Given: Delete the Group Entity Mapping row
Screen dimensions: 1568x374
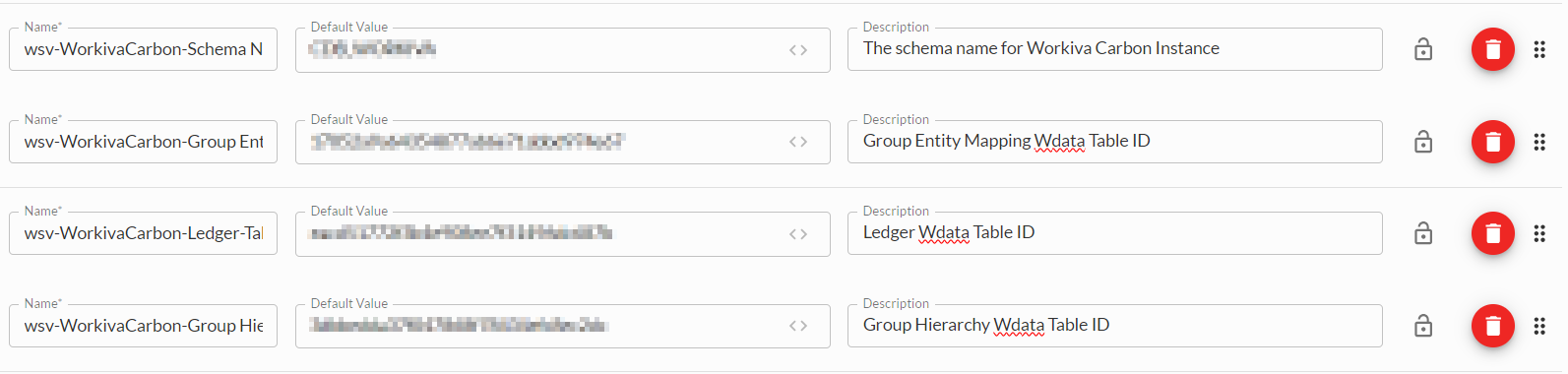Looking at the screenshot, I should coord(1492,142).
